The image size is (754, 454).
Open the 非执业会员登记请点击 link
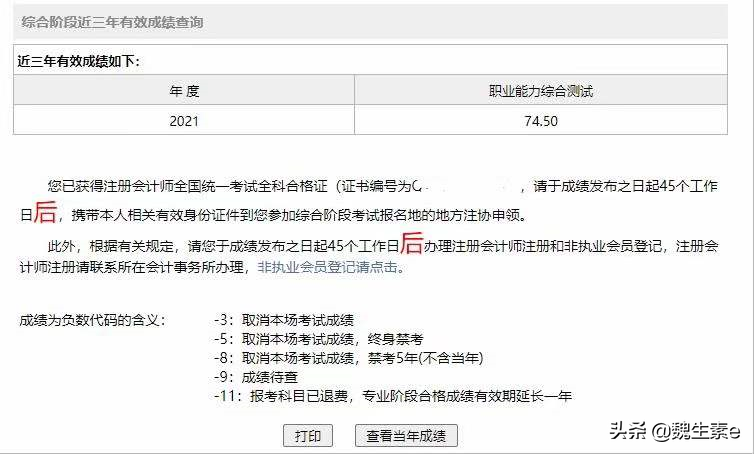click(331, 267)
